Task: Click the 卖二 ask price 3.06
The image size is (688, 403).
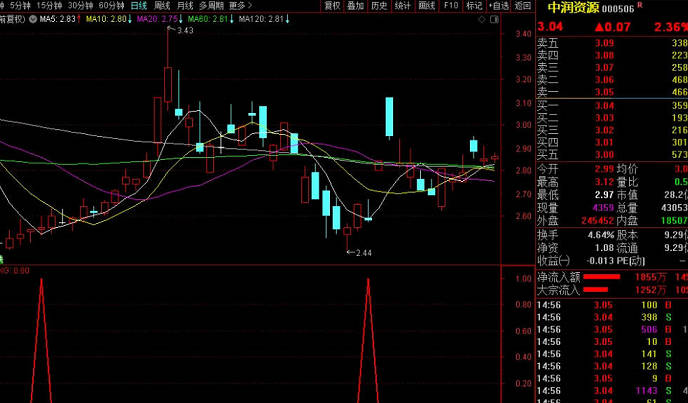Action: click(x=604, y=80)
